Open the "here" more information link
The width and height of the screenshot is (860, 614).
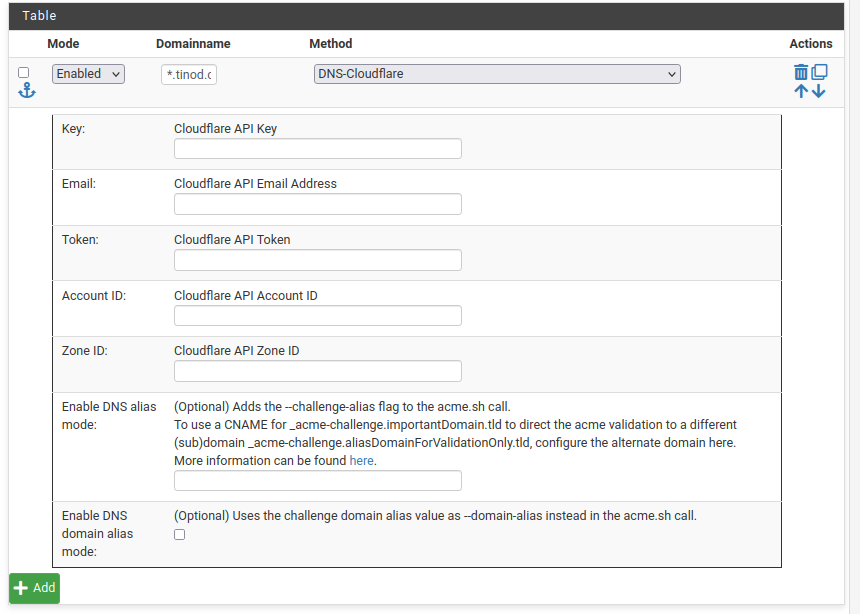(x=361, y=460)
